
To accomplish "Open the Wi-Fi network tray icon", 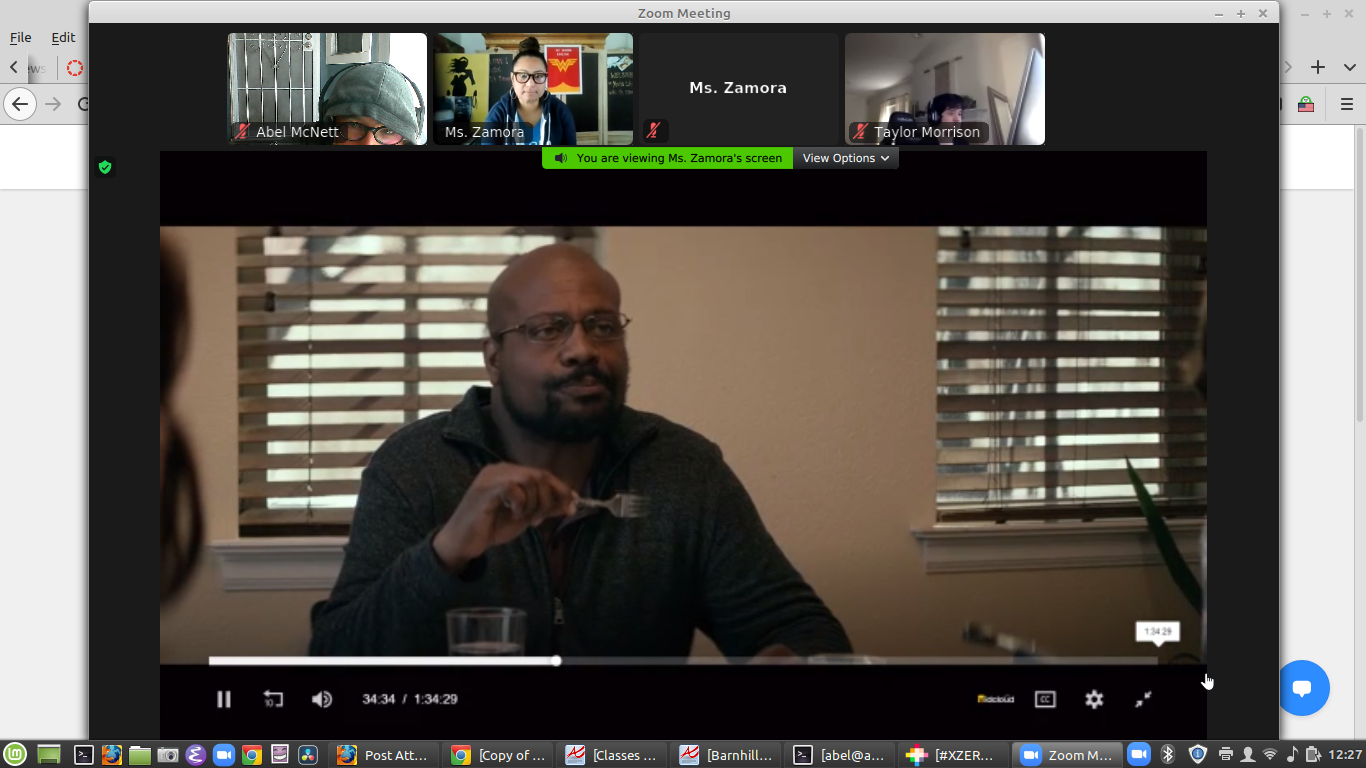I will 1270,755.
